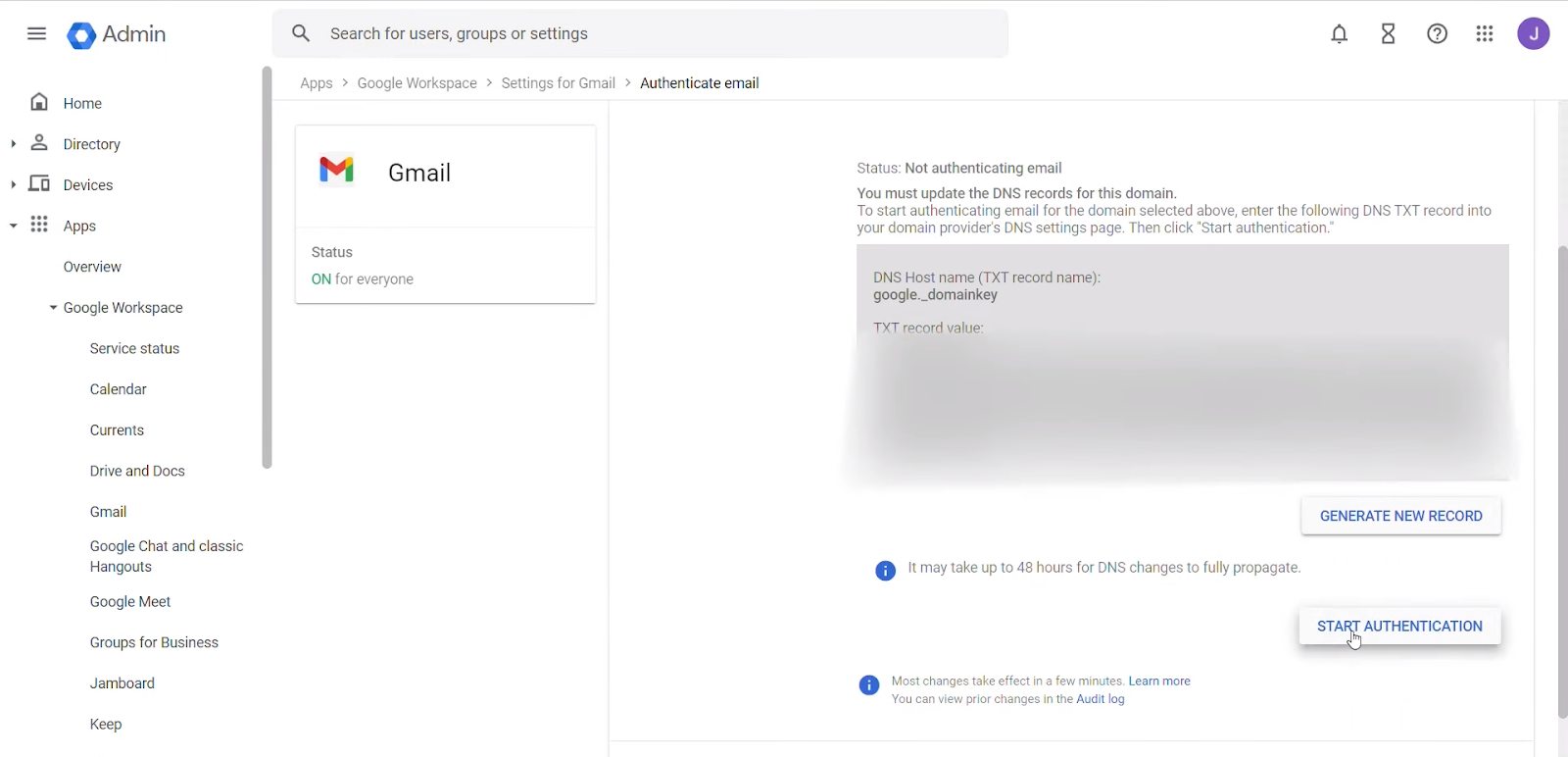Open the Audit log link
Viewport: 1568px width, 757px height.
(1101, 699)
